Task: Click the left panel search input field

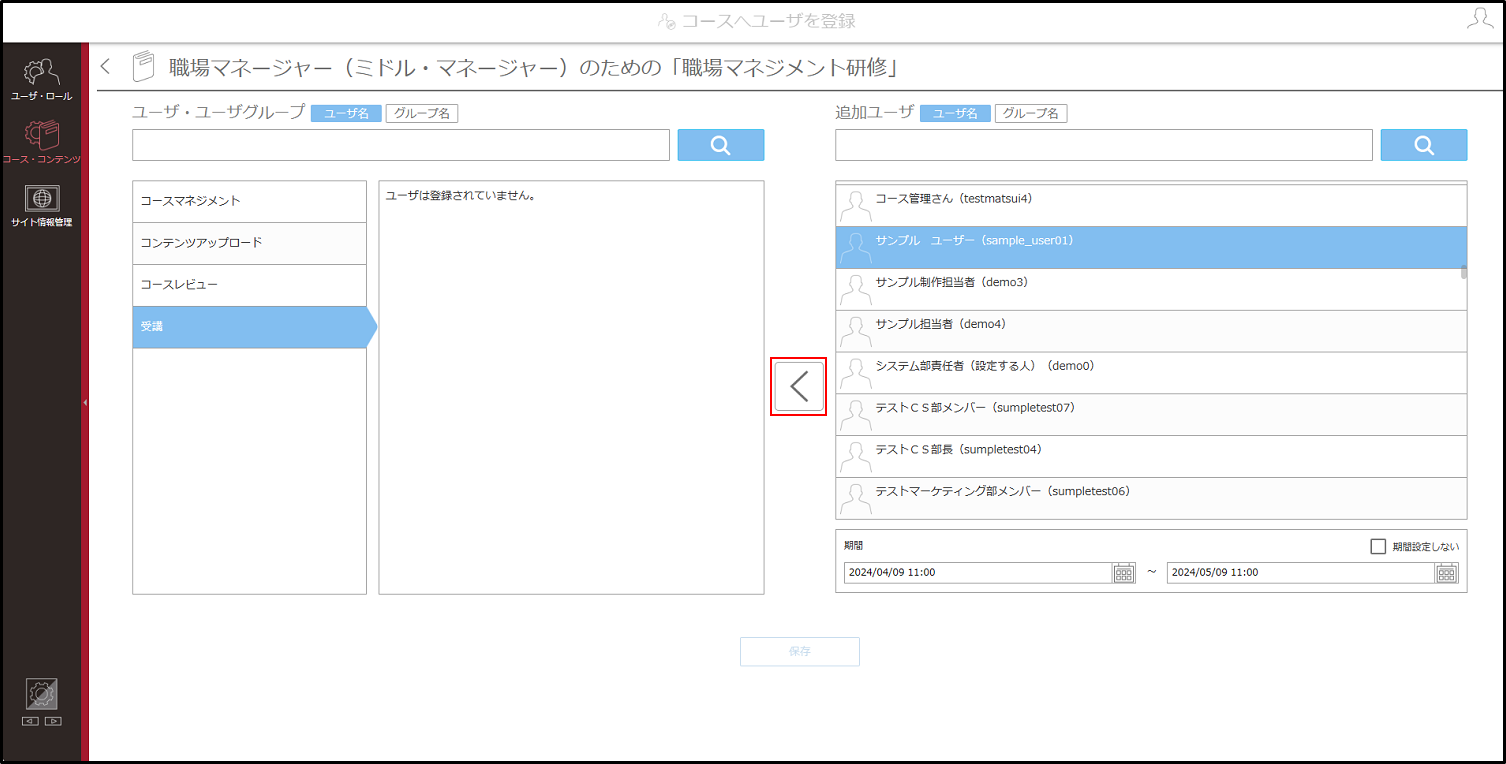Action: (x=401, y=145)
